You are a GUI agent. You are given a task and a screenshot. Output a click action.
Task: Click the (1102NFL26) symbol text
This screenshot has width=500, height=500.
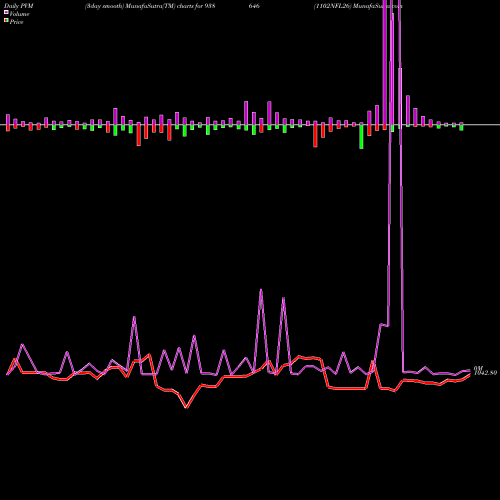(x=333, y=6)
